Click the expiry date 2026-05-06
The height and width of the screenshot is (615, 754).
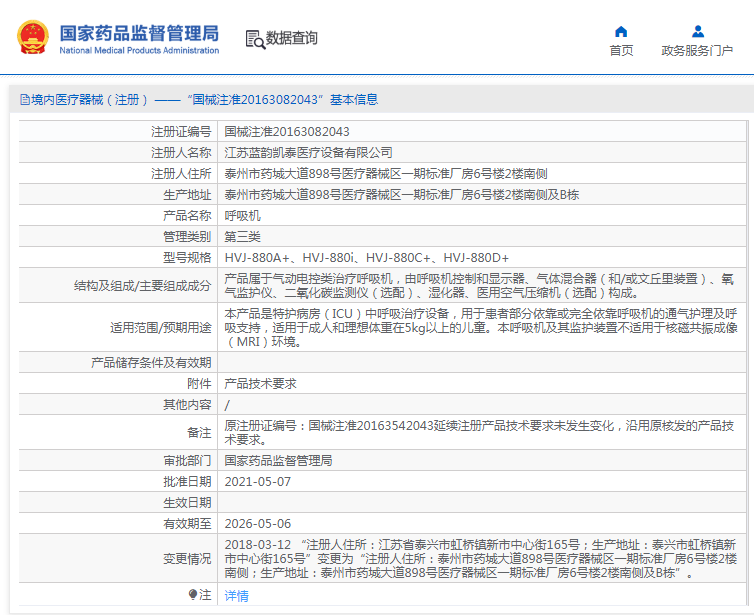257,523
